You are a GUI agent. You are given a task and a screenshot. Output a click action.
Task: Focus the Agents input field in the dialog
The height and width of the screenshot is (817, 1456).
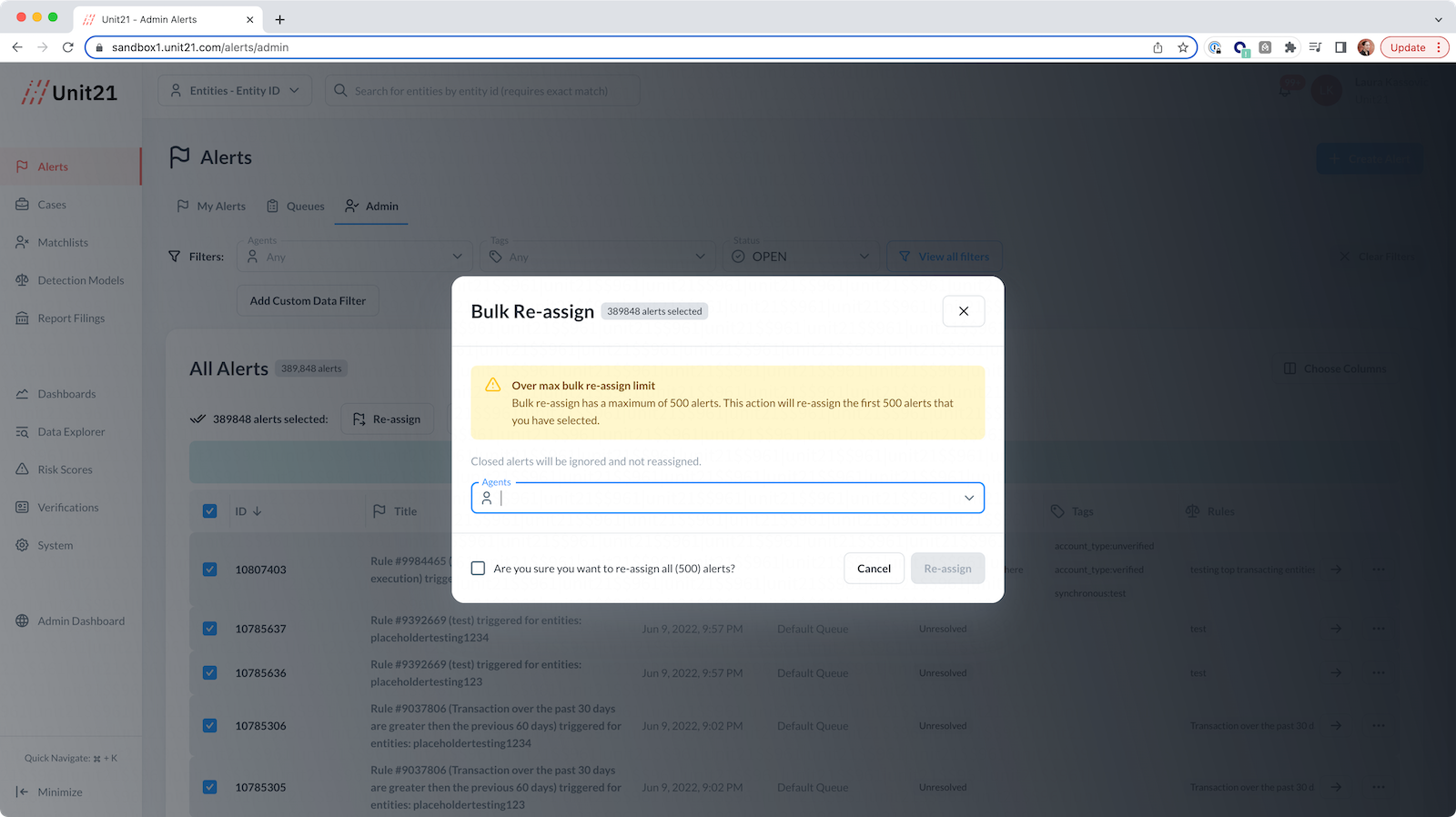[727, 498]
